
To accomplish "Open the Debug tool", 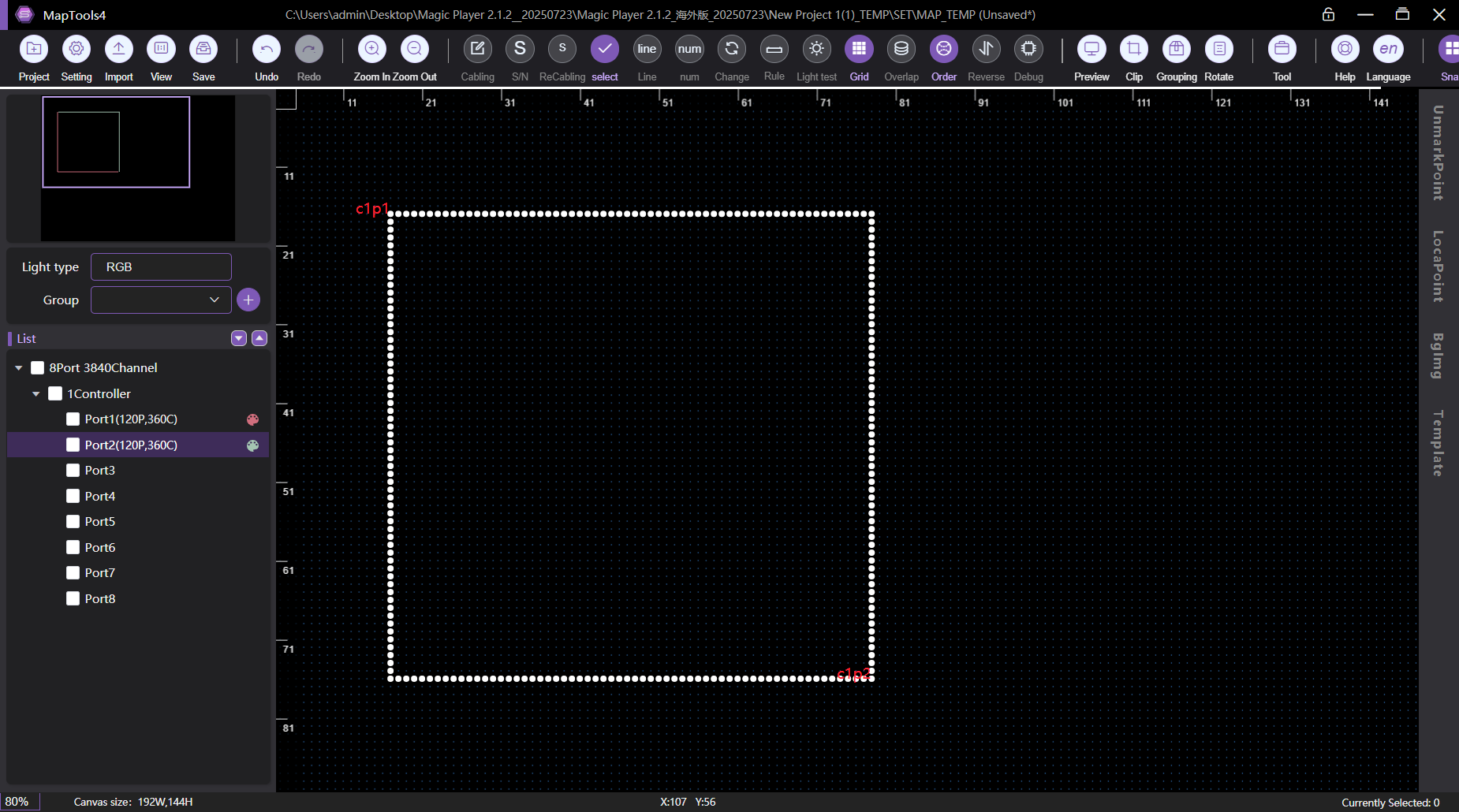I will (x=1028, y=49).
